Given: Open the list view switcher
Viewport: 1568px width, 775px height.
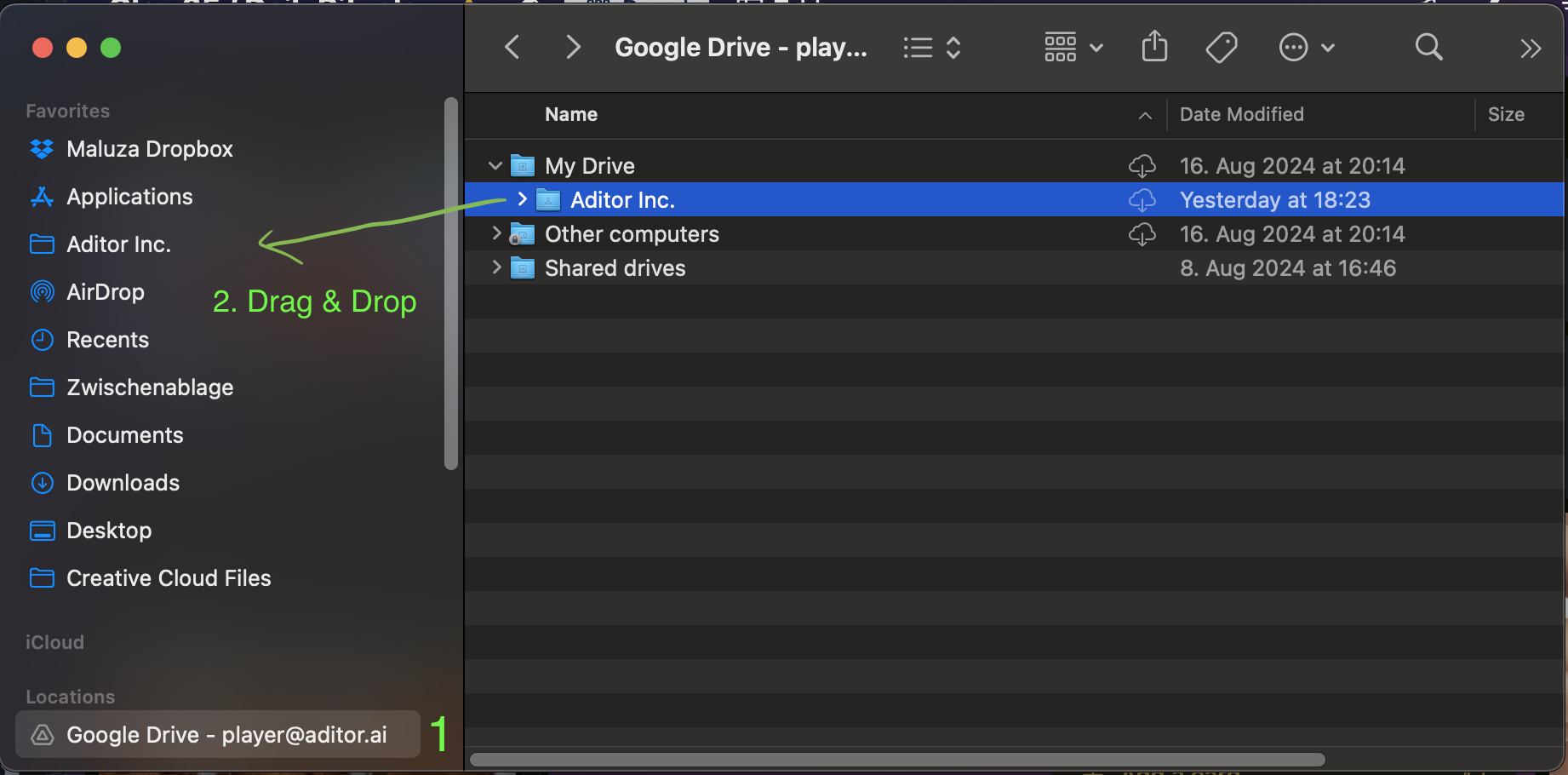Looking at the screenshot, I should point(932,48).
